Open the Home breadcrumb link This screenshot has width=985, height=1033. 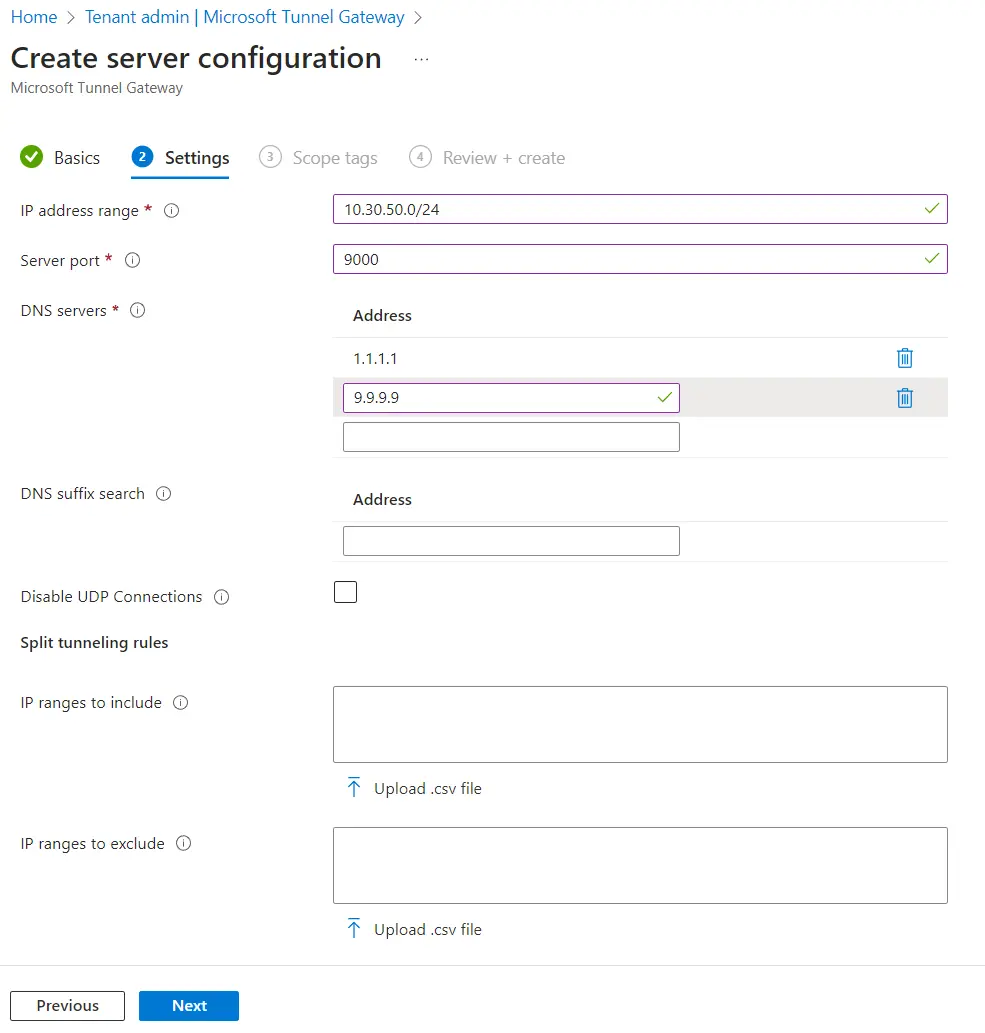click(x=34, y=17)
